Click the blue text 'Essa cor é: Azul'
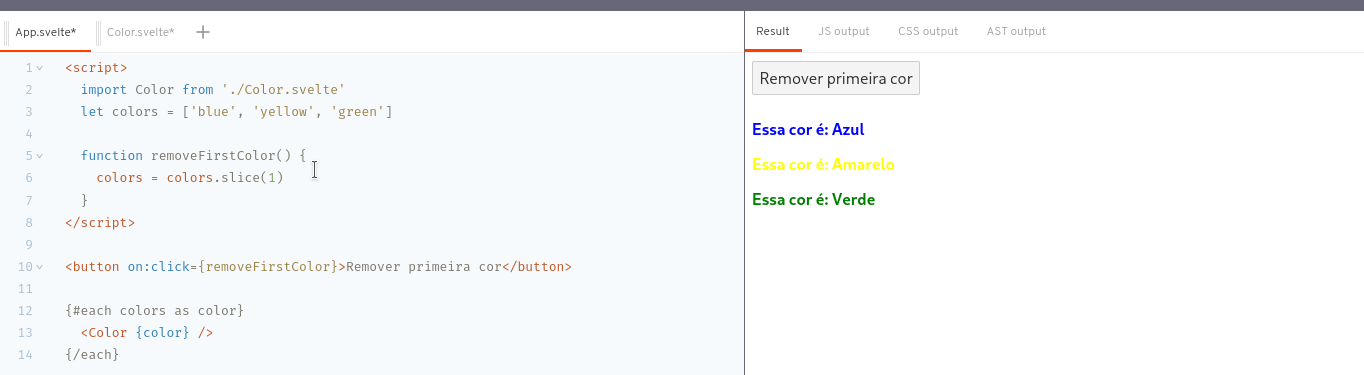 tap(807, 129)
